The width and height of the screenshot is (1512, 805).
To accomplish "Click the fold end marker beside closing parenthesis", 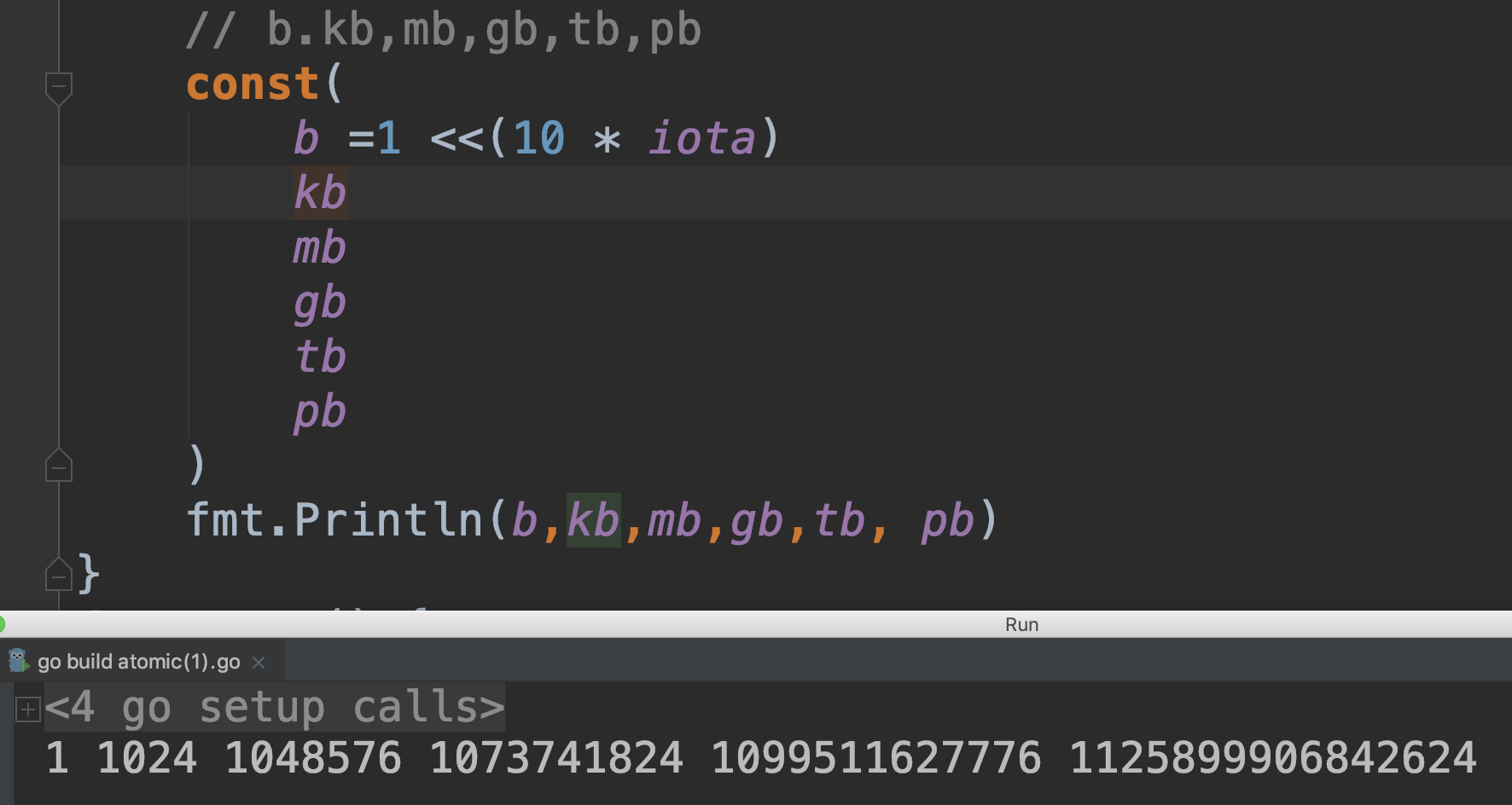I will point(58,466).
